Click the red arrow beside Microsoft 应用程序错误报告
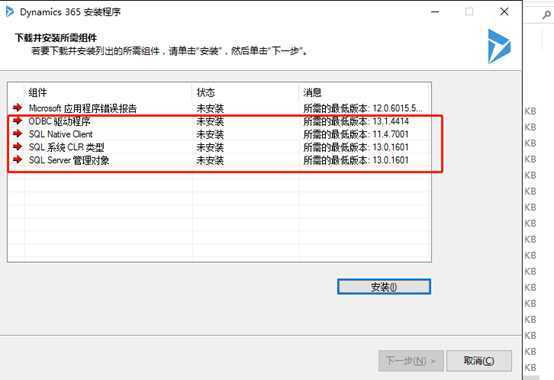Image resolution: width=554 pixels, height=380 pixels. [x=17, y=107]
